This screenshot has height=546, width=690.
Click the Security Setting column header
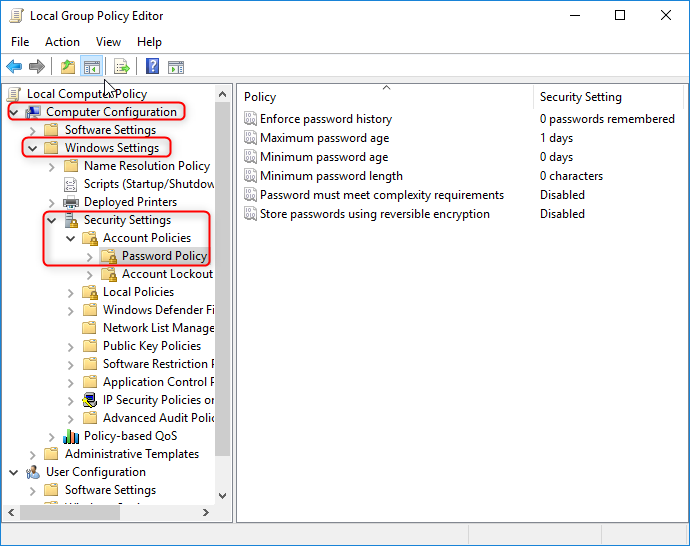[x=580, y=97]
